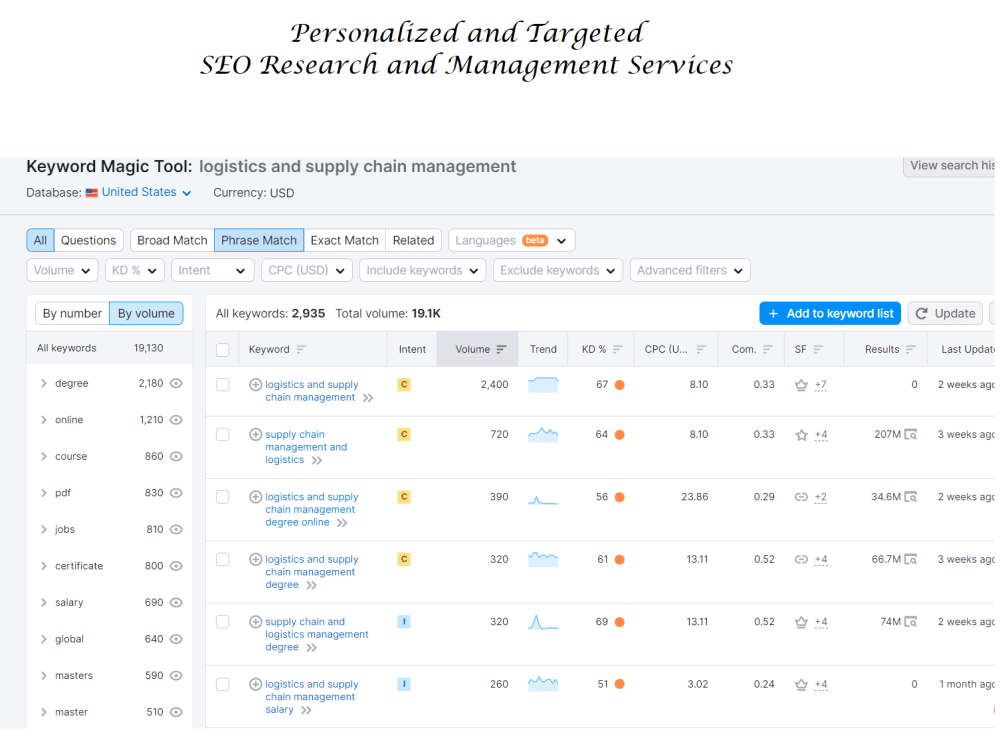1000x750 pixels.
Task: Open Languages beta dropdown
Action: [x=511, y=240]
